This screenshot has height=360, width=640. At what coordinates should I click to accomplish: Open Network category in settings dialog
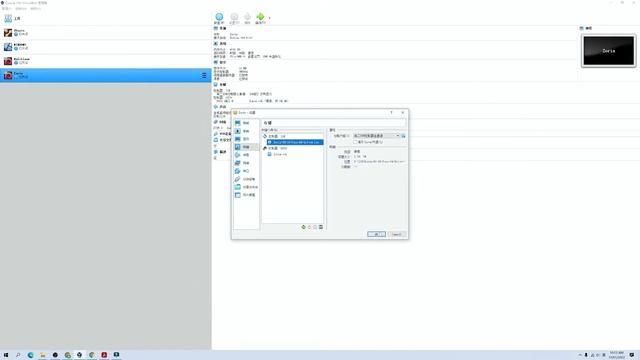pos(246,163)
